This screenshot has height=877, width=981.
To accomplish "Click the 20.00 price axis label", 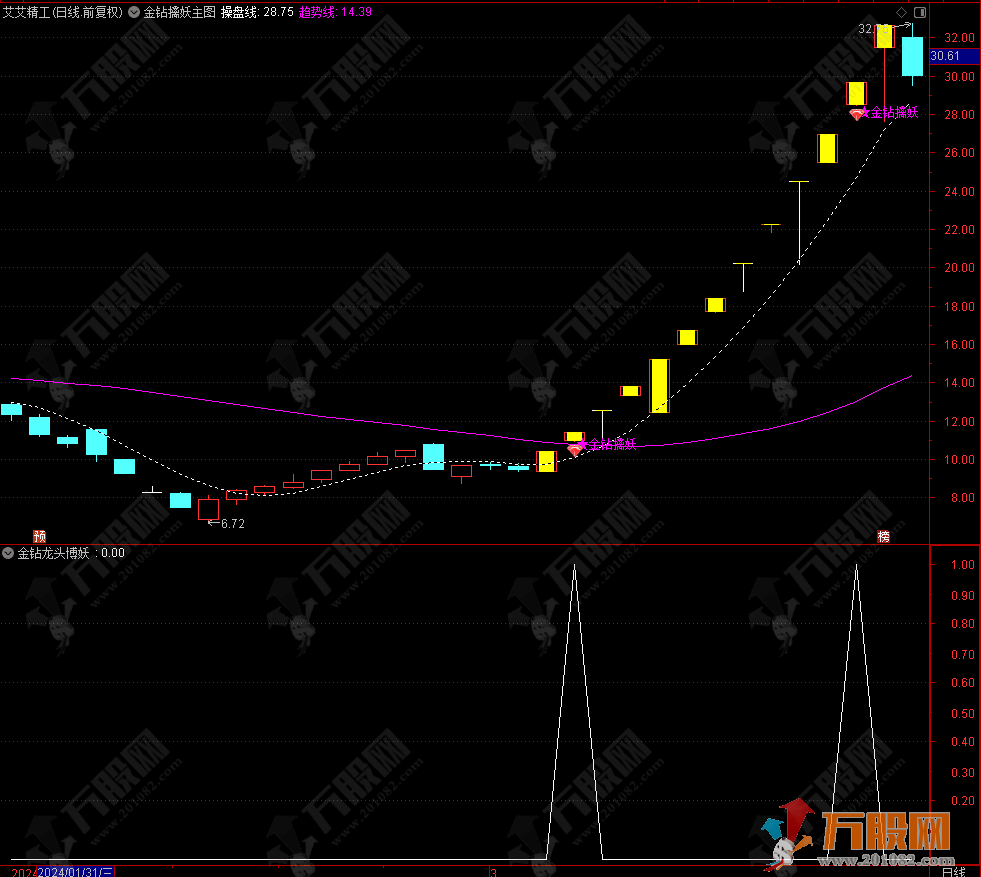I will (959, 268).
